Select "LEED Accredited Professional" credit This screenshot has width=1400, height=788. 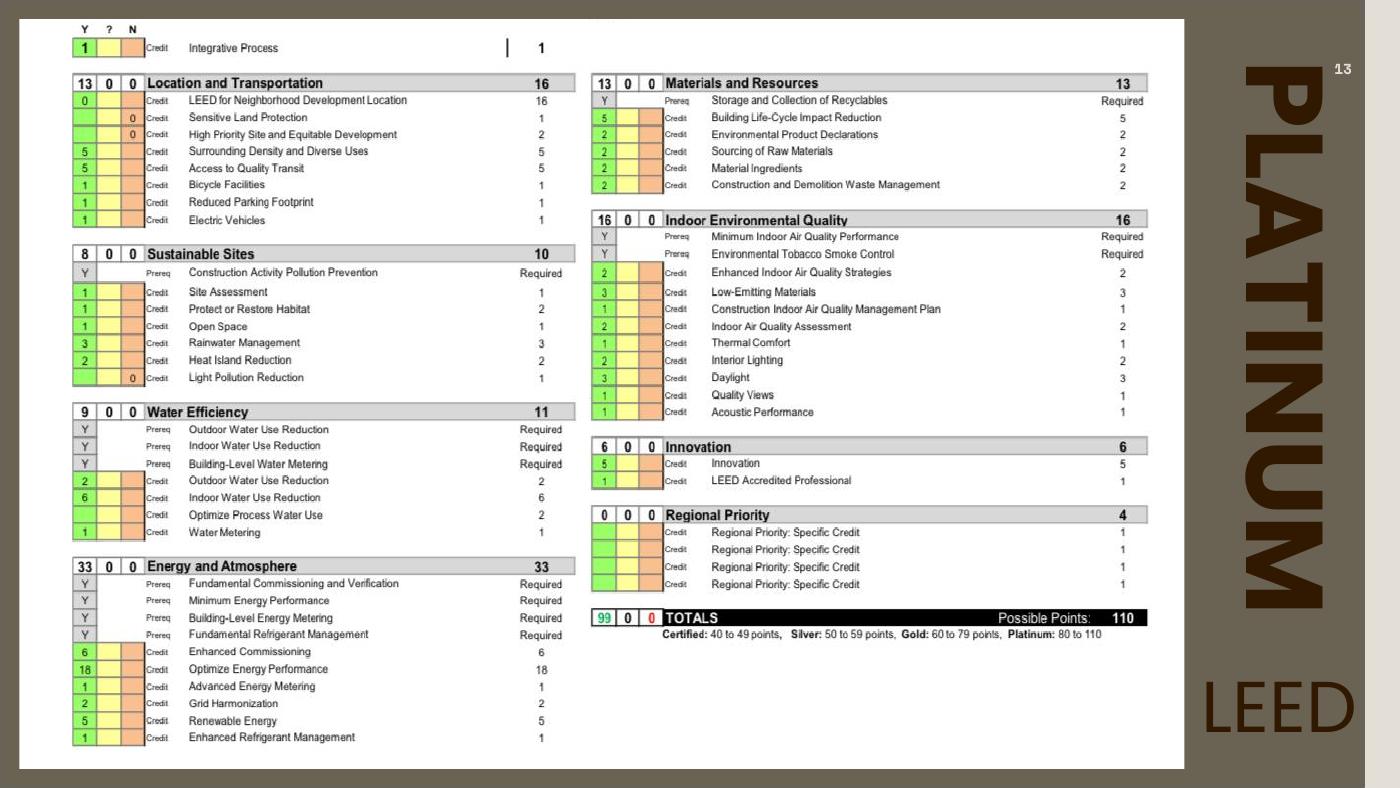click(x=781, y=481)
